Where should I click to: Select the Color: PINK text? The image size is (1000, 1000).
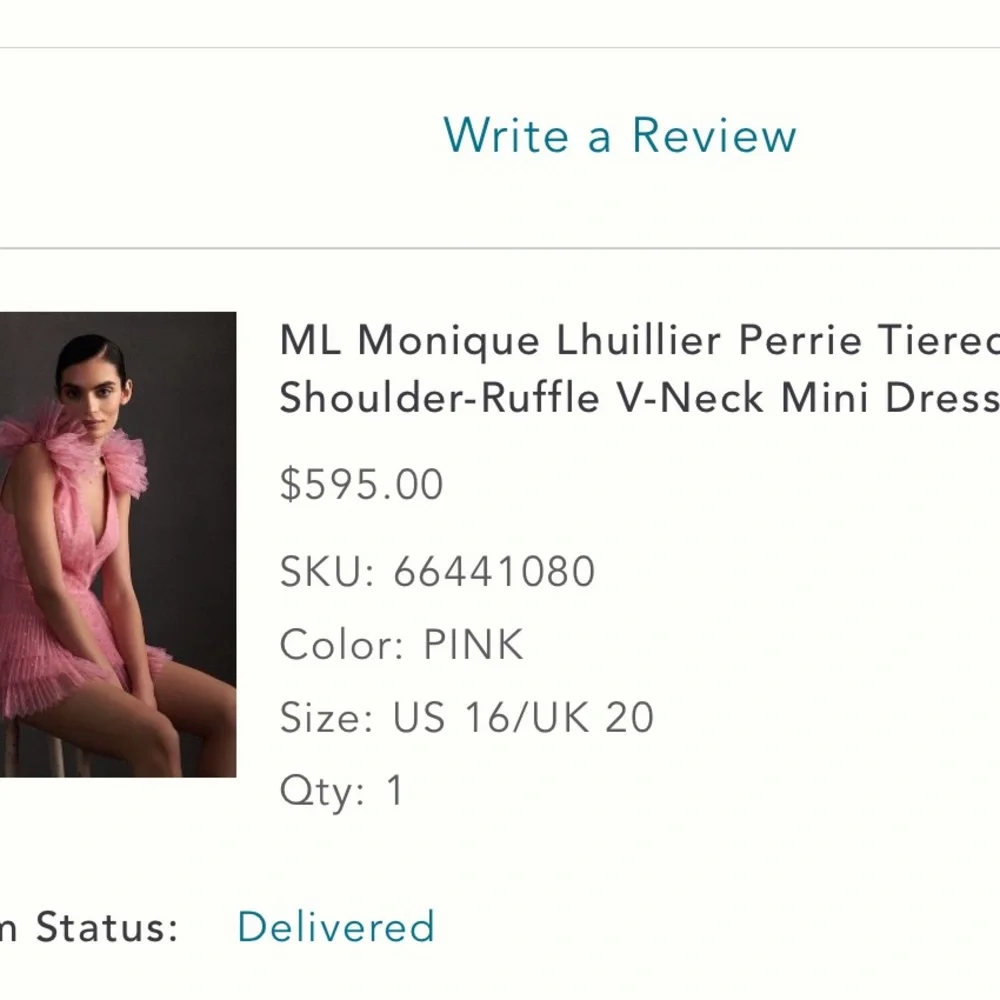(x=400, y=644)
